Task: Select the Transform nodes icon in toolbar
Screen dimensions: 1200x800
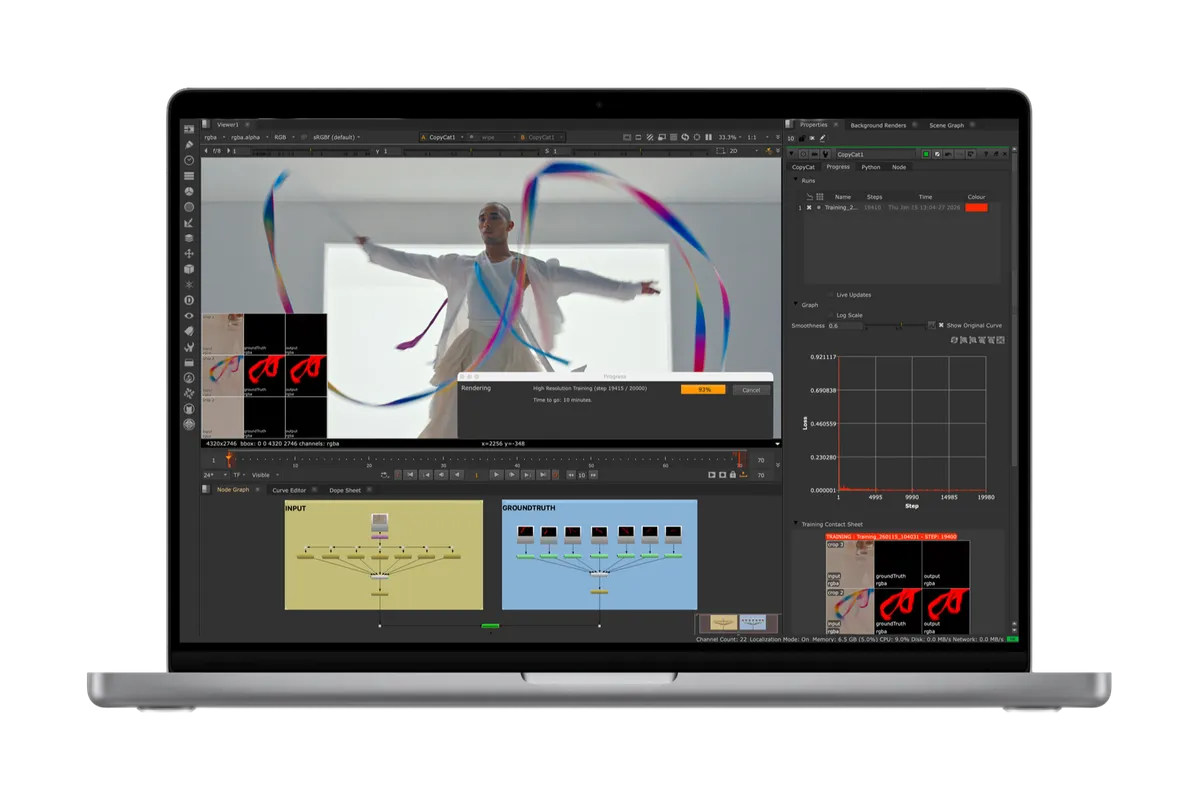Action: coord(189,254)
